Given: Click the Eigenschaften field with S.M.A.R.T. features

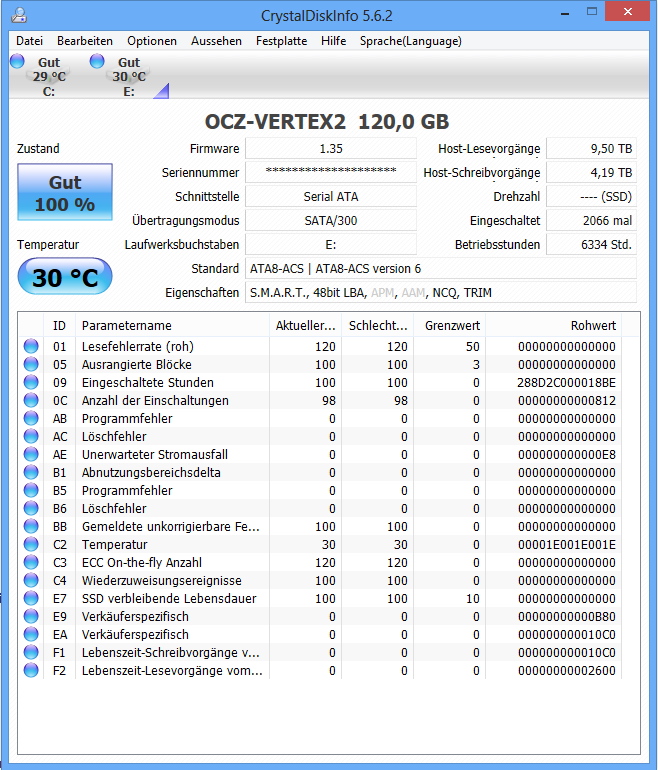Looking at the screenshot, I should [x=441, y=293].
